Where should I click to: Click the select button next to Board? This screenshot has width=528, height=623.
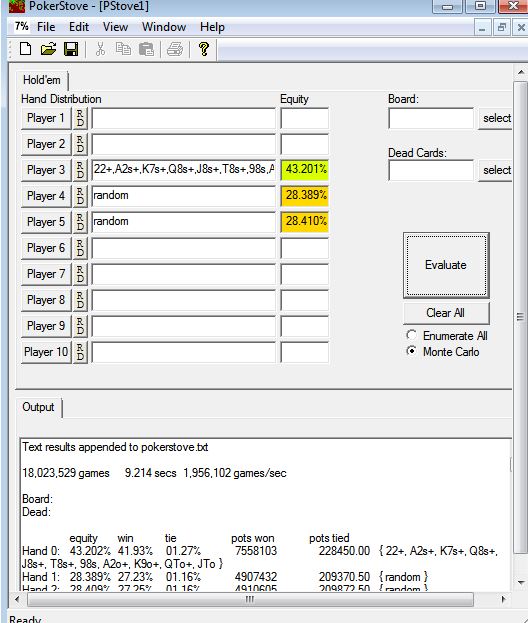(496, 118)
